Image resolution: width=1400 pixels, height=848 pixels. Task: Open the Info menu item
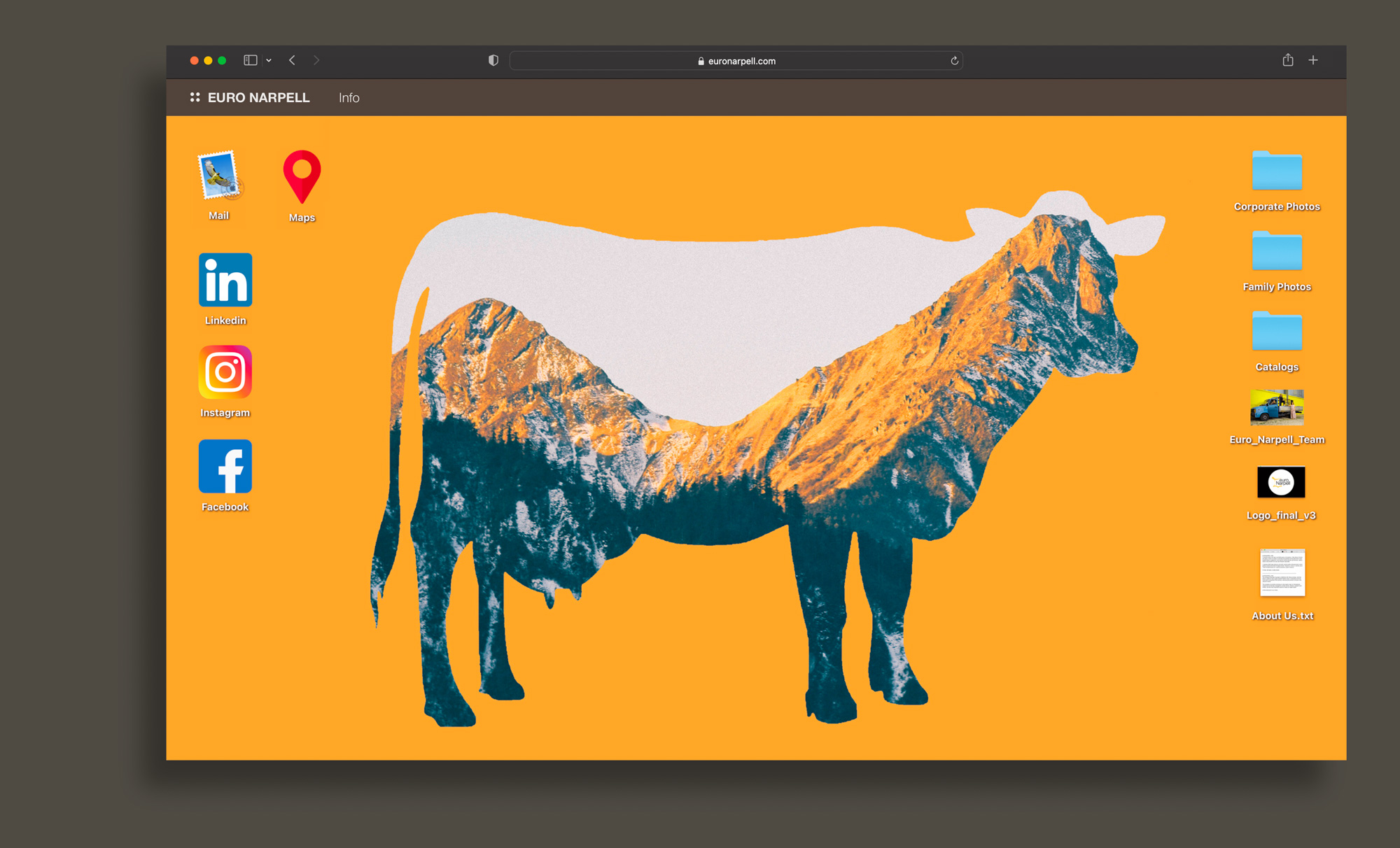[349, 98]
